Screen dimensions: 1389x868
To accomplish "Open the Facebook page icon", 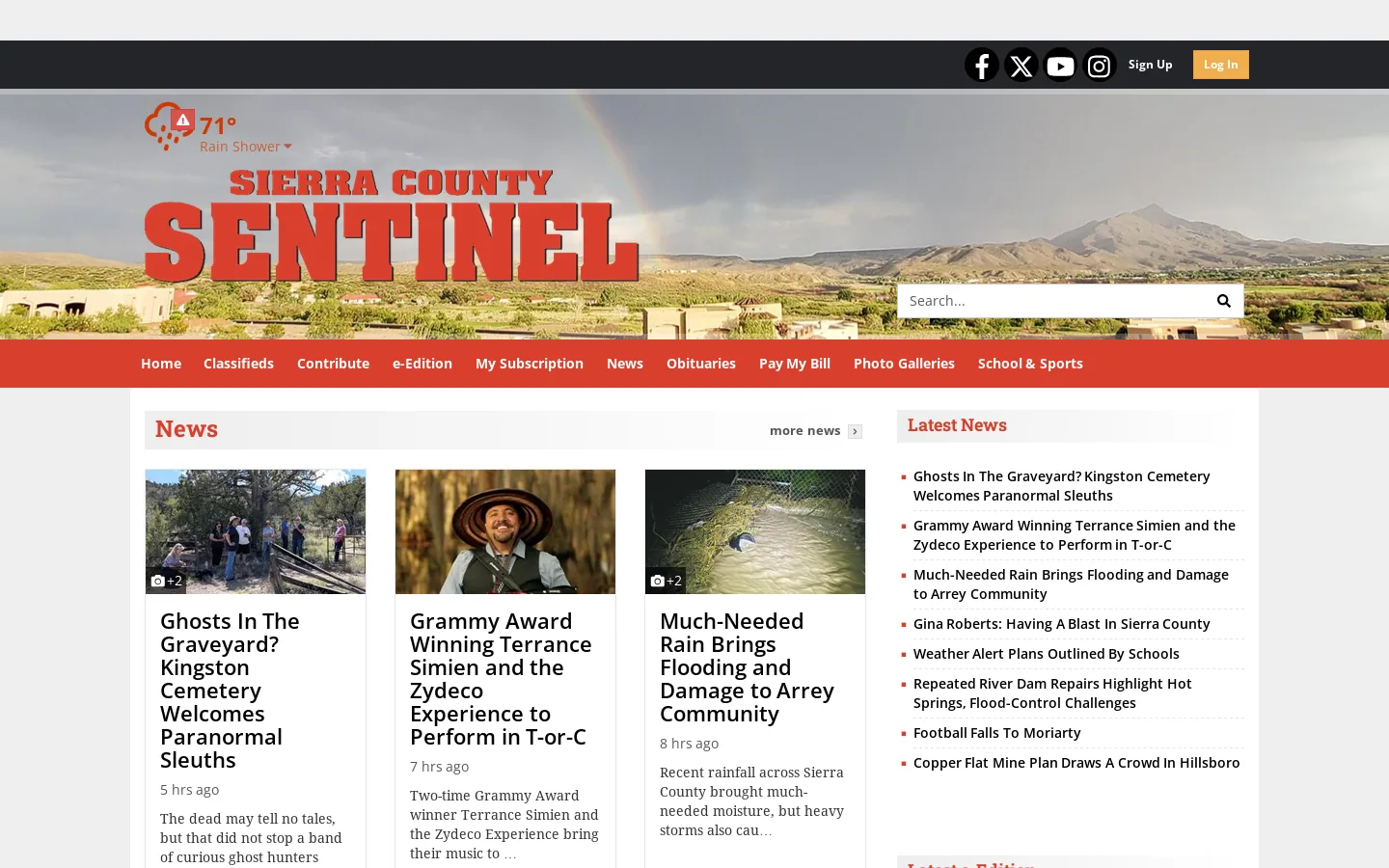I will click(982, 65).
